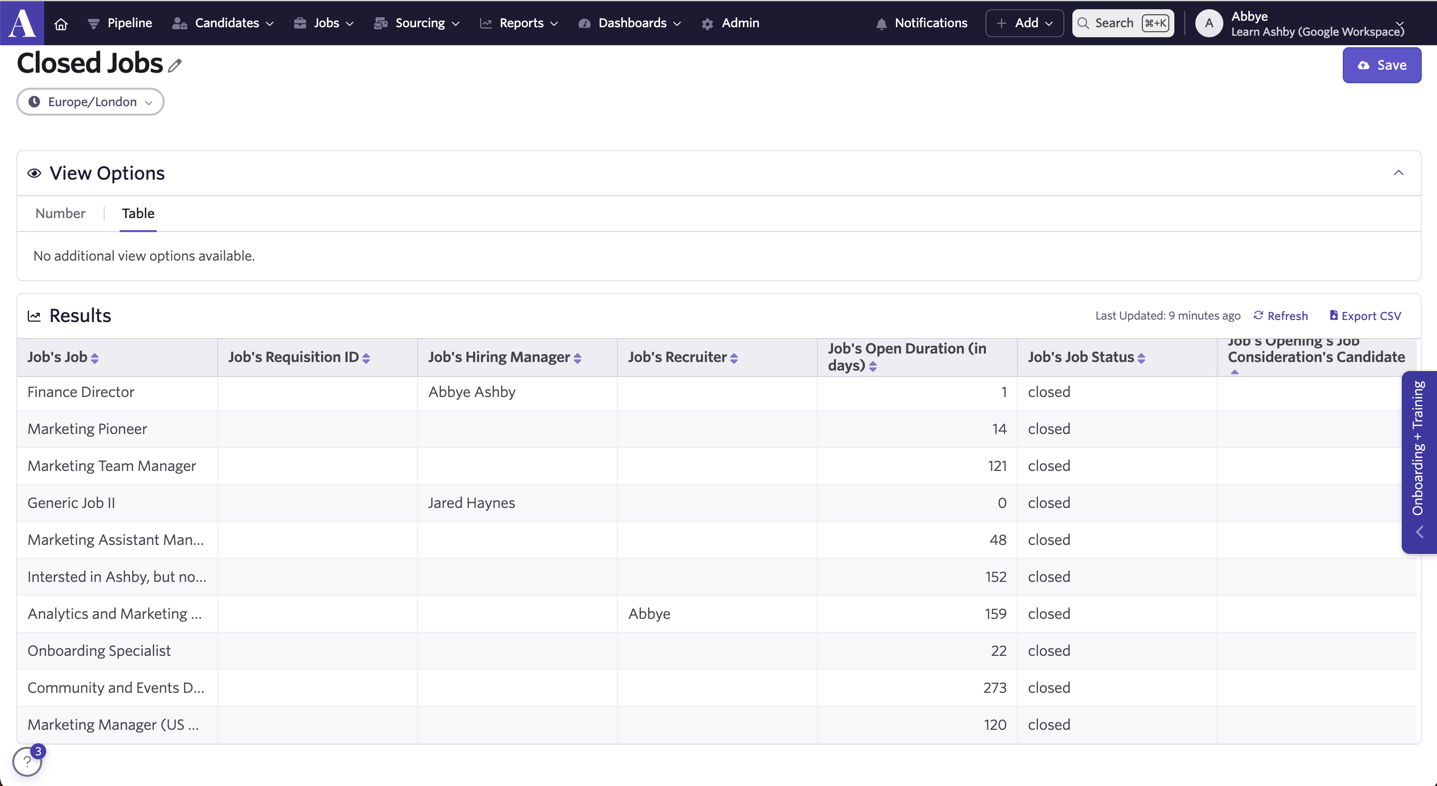Open the Admin gear menu item

click(730, 23)
